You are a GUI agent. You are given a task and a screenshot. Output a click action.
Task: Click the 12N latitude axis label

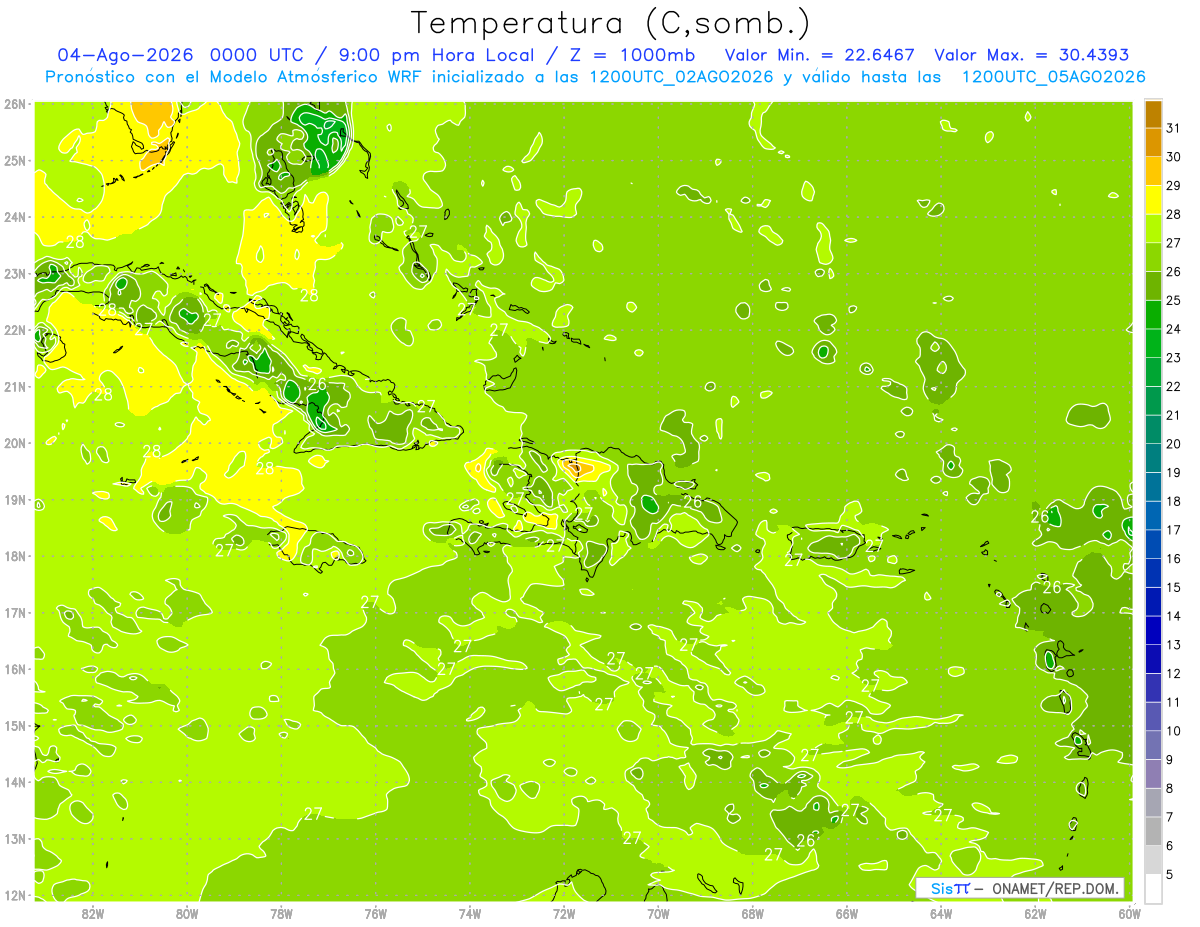coord(15,895)
